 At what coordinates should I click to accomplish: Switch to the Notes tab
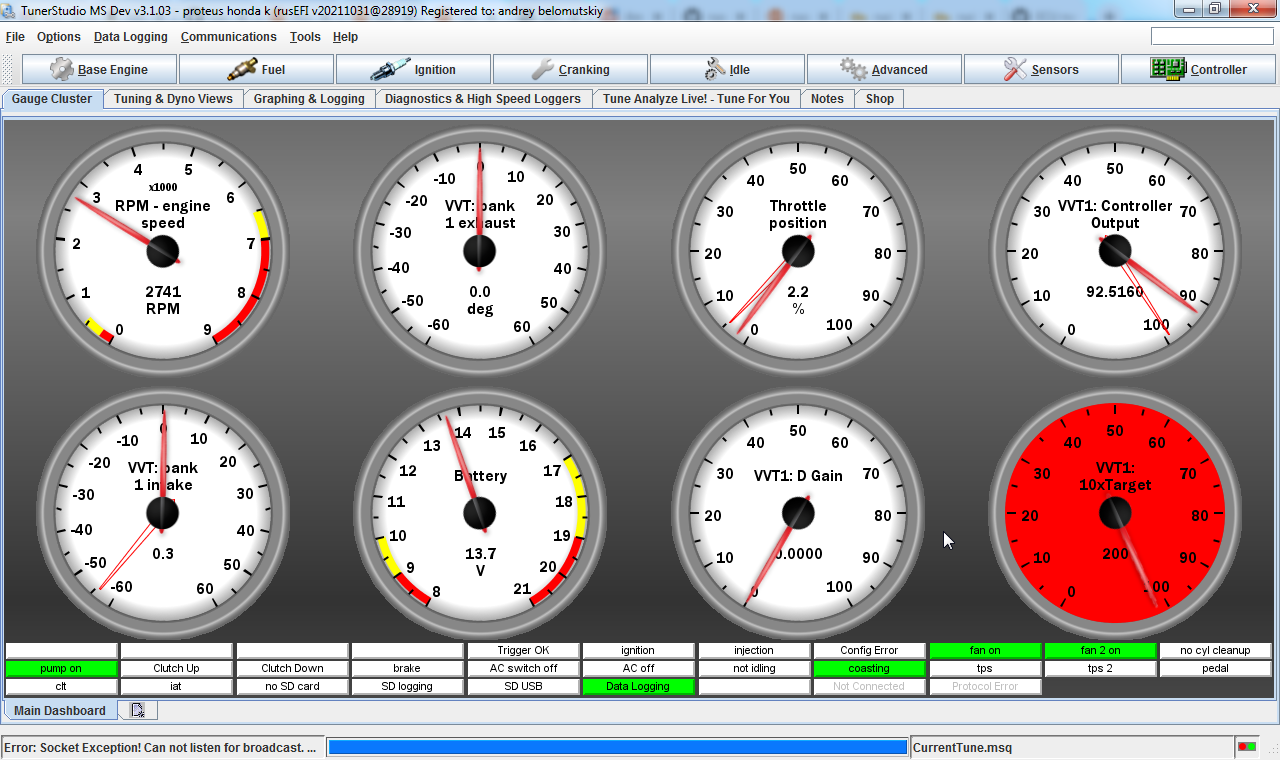click(x=827, y=99)
